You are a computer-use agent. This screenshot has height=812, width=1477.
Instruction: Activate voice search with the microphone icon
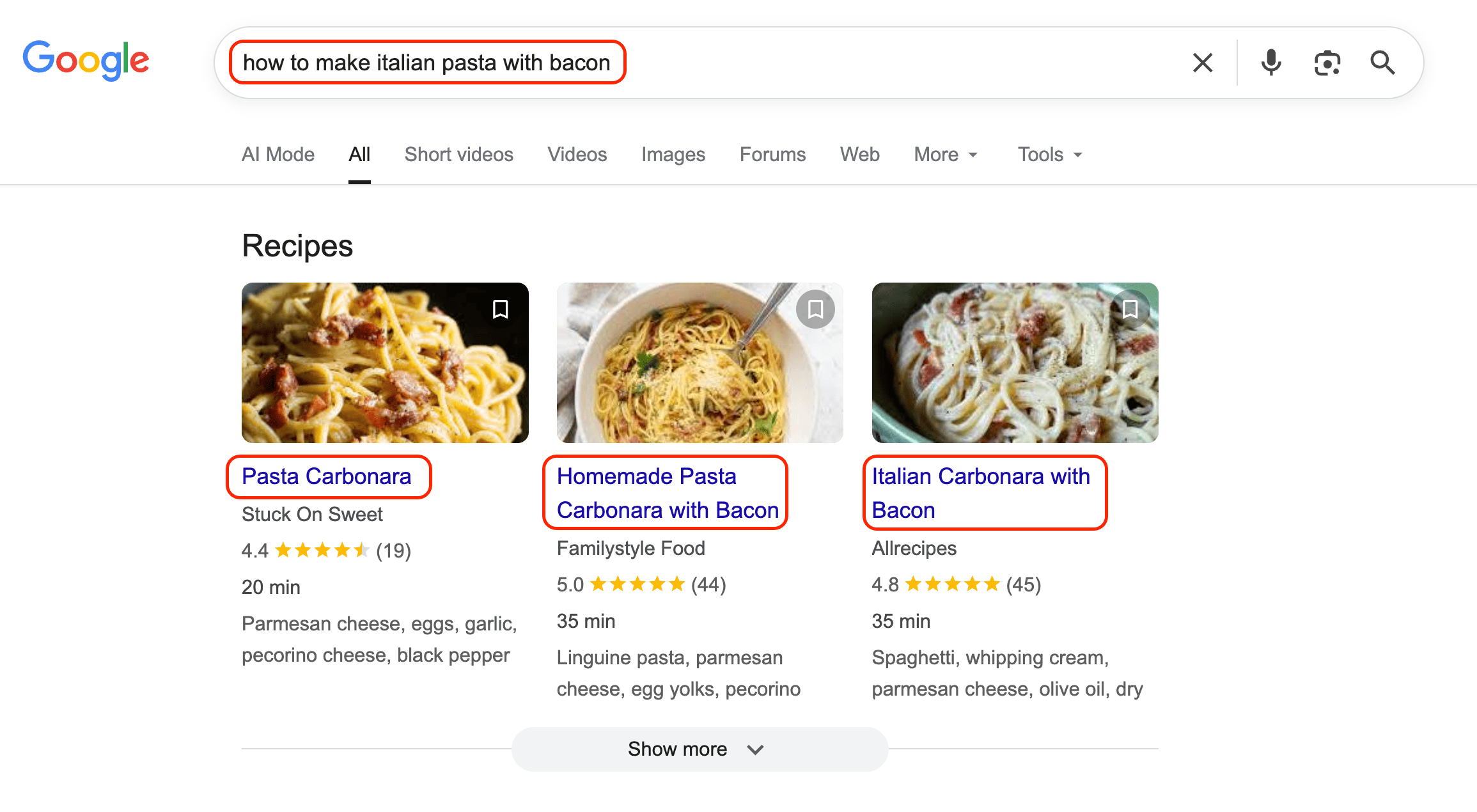click(1271, 62)
